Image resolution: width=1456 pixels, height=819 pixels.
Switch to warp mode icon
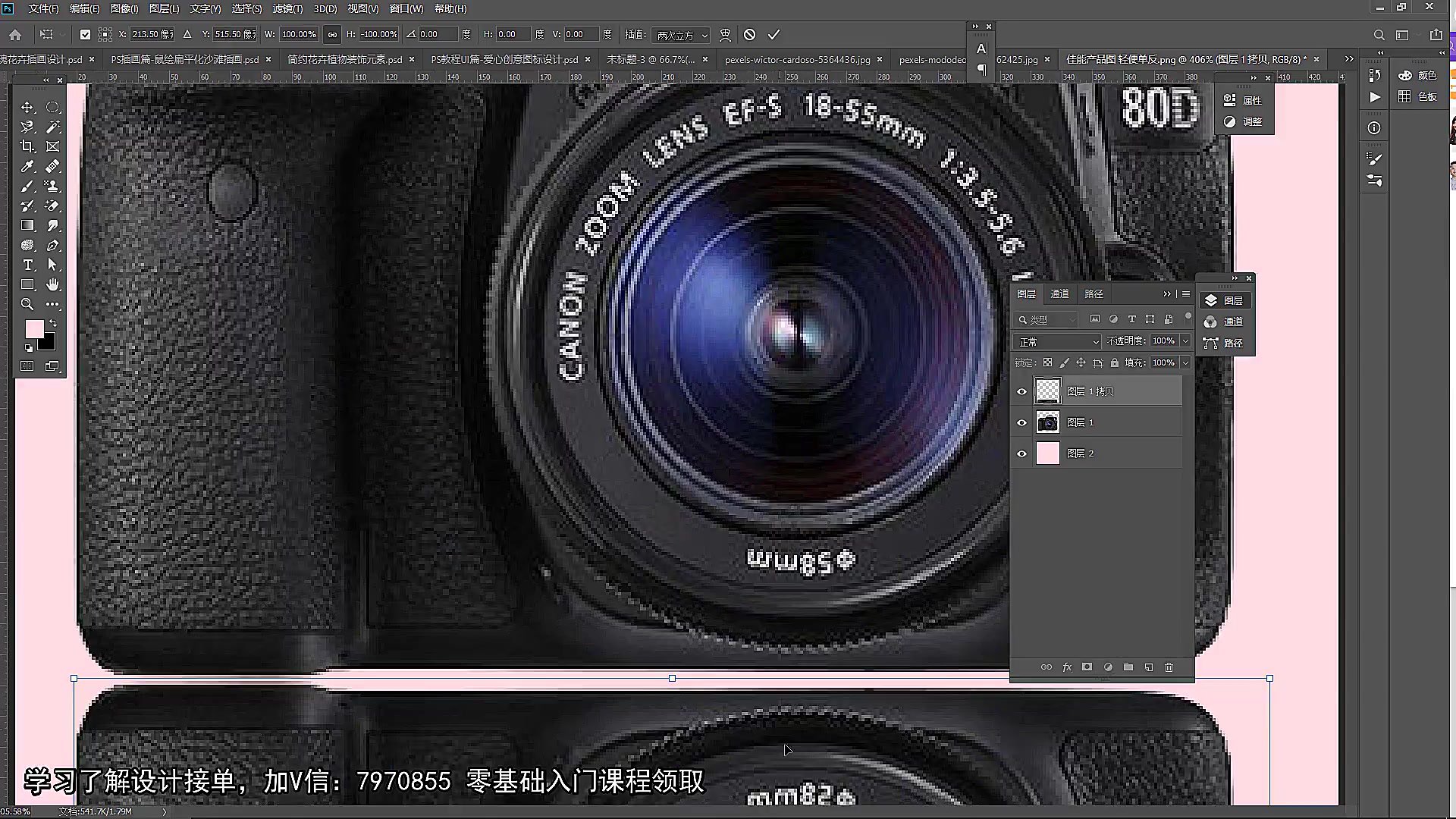coord(725,35)
